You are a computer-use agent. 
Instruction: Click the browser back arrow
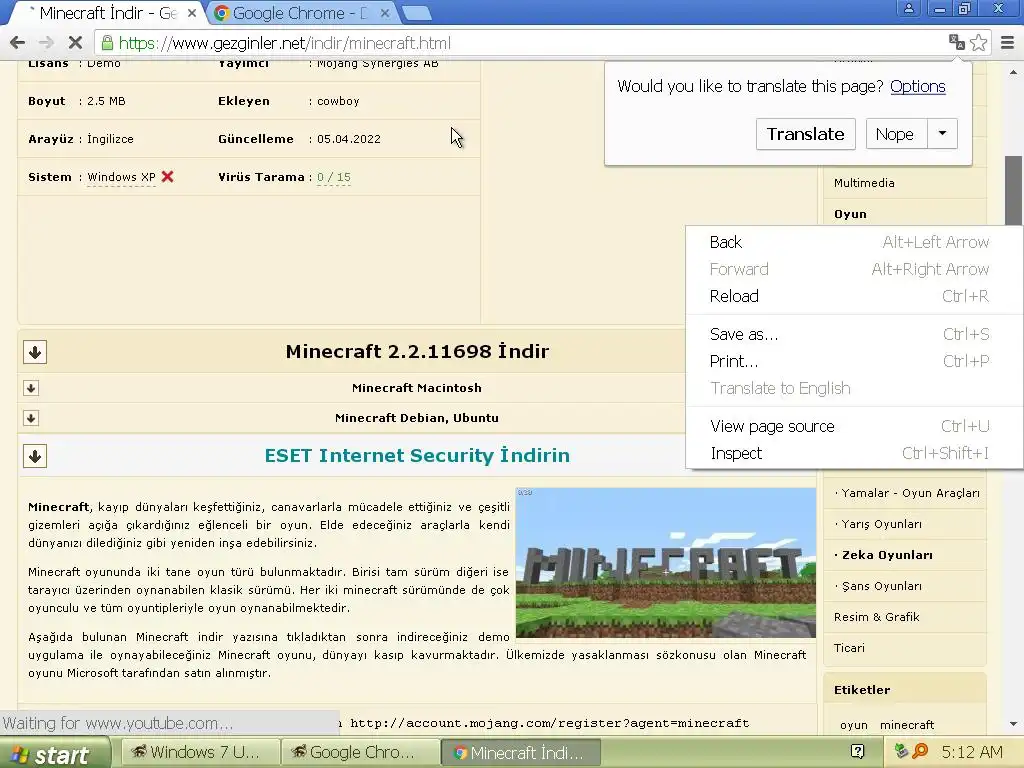tap(18, 43)
